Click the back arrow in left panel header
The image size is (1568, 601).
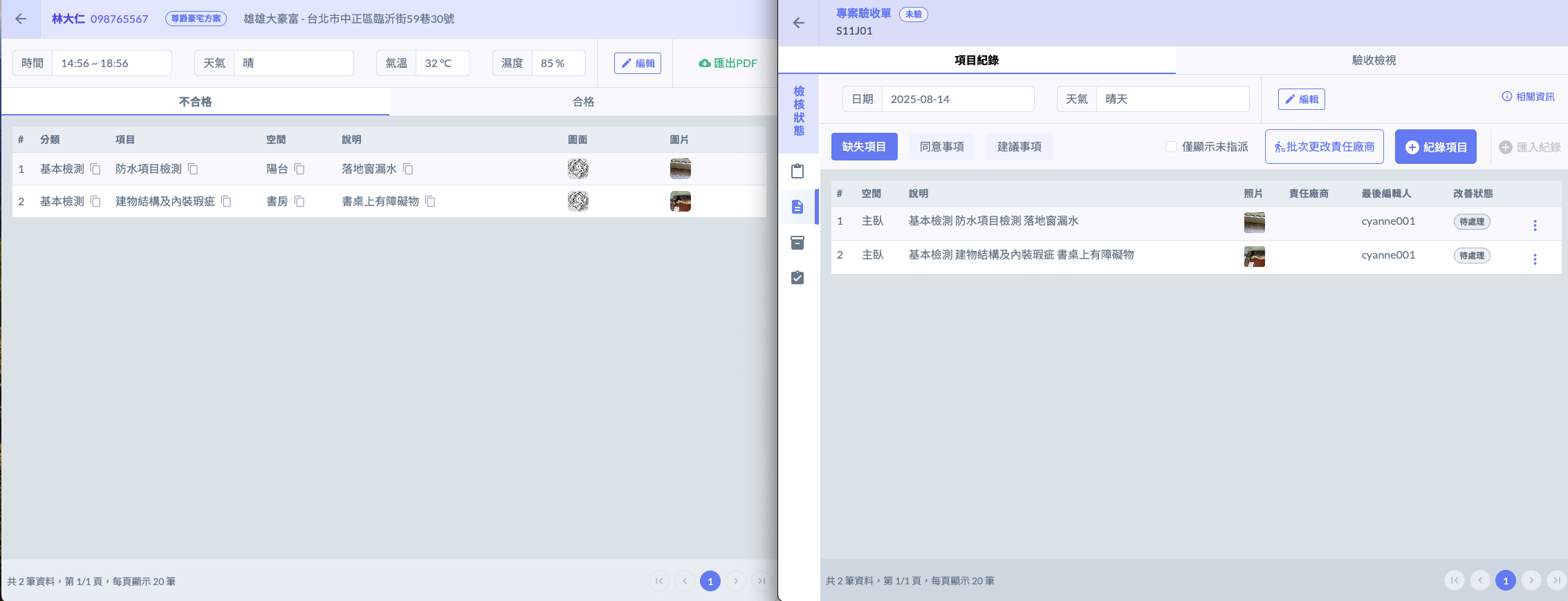(21, 19)
